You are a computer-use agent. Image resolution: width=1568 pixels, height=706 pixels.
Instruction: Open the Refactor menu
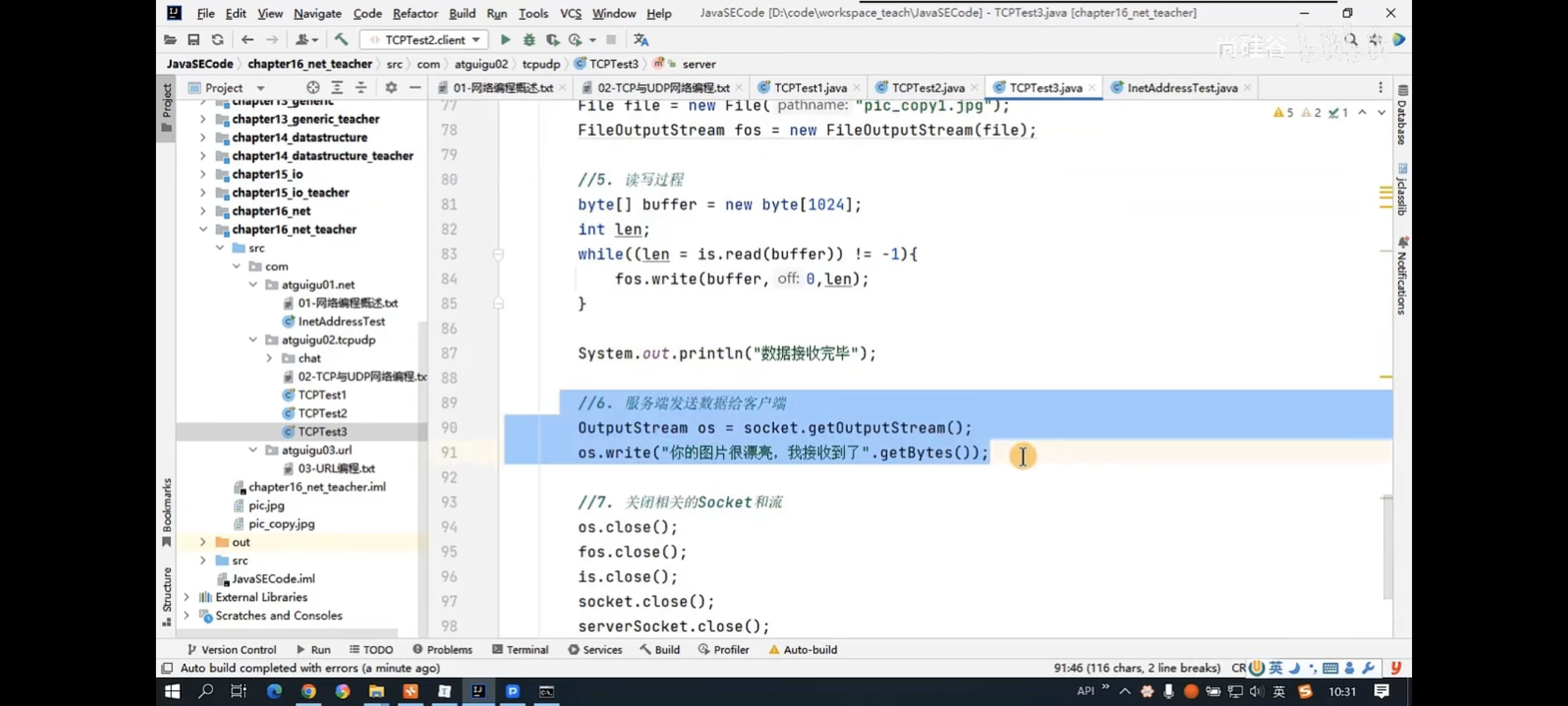[x=414, y=13]
